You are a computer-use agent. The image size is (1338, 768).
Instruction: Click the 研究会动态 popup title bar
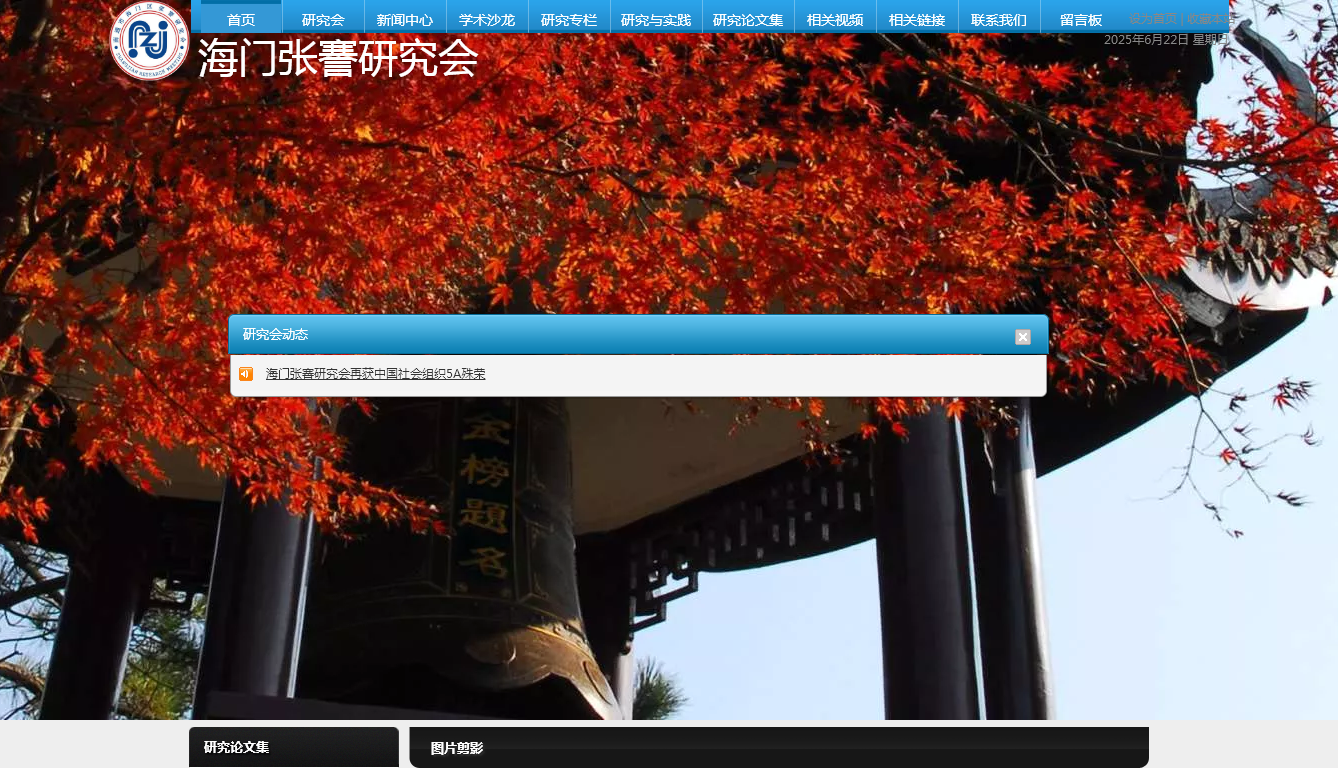coord(600,335)
